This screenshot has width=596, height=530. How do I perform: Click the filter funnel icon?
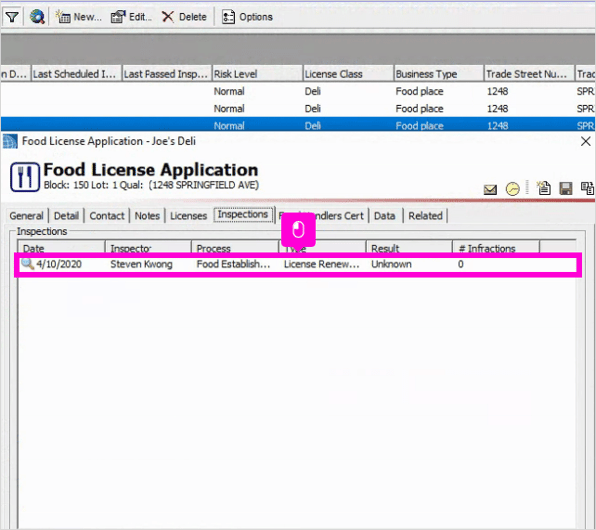[x=12, y=17]
